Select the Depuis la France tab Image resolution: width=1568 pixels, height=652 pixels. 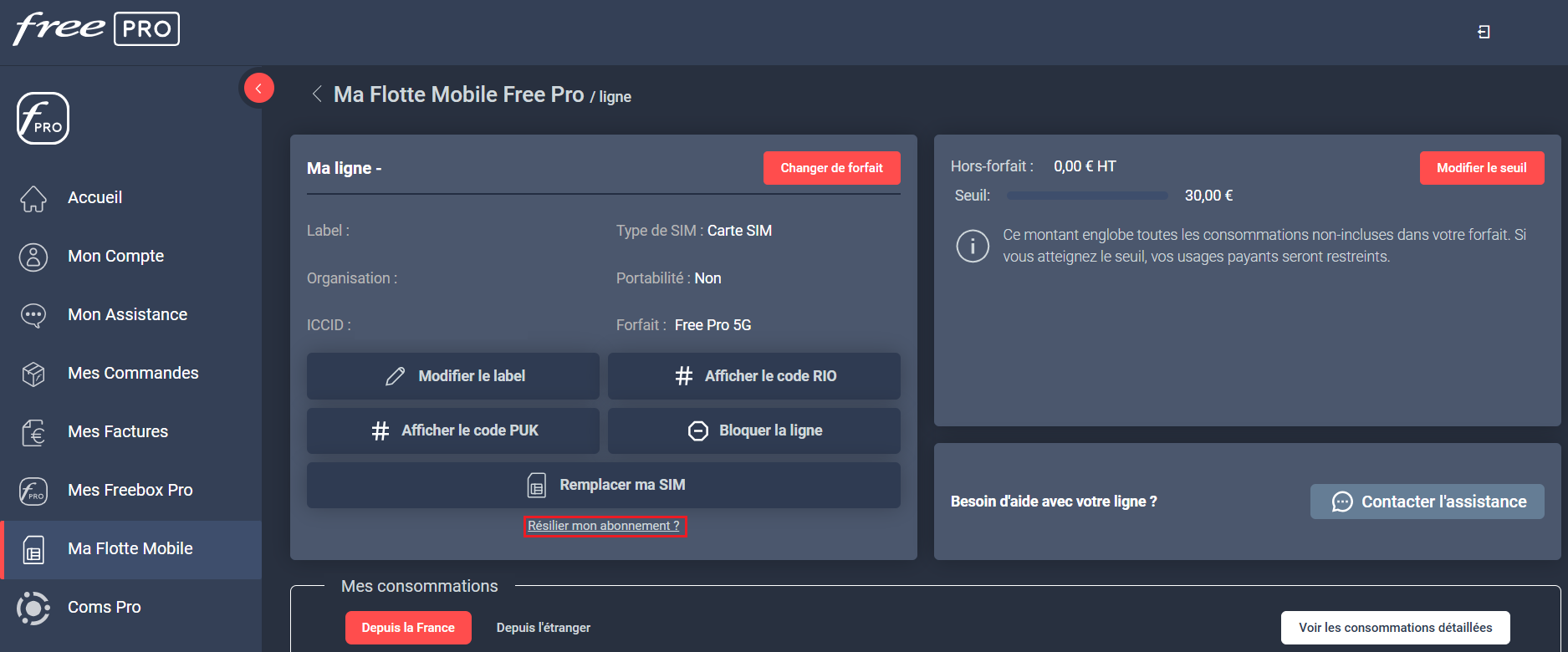pyautogui.click(x=408, y=628)
